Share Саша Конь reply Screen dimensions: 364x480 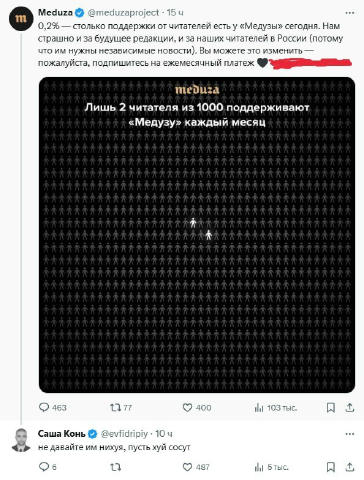click(350, 467)
